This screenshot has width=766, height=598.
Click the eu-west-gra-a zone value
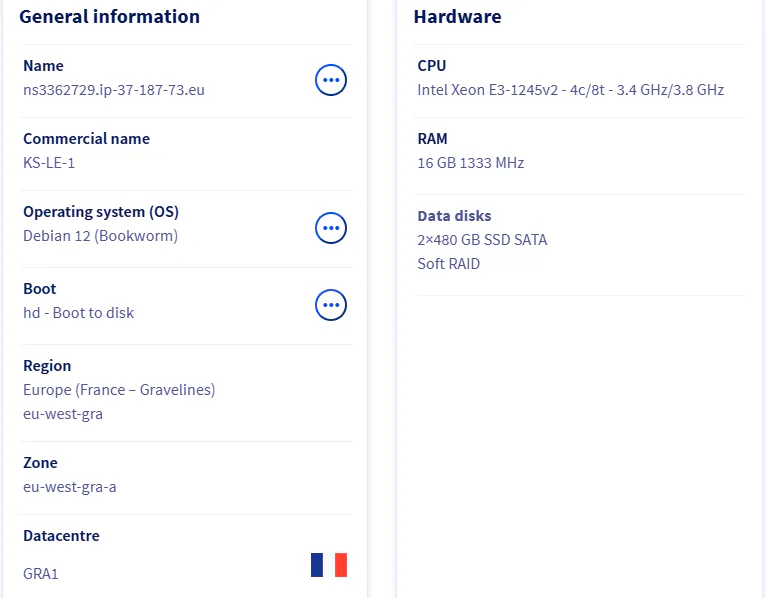pyautogui.click(x=70, y=487)
